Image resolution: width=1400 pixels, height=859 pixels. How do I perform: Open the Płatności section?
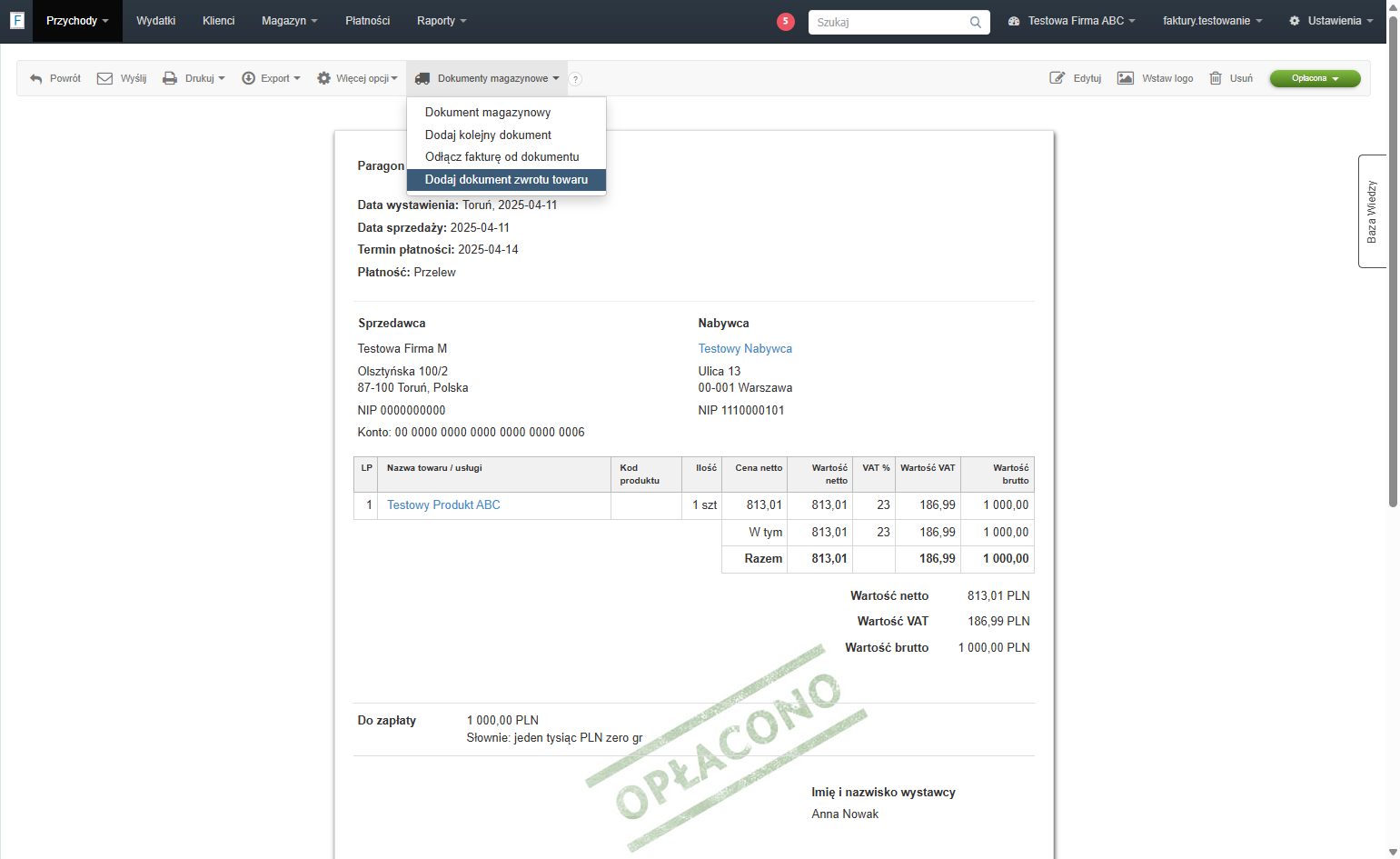[x=368, y=21]
